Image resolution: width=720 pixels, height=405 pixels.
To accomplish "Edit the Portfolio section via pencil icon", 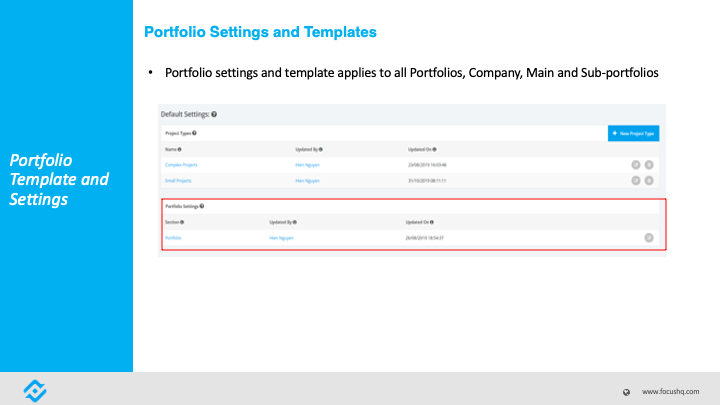I will 649,237.
